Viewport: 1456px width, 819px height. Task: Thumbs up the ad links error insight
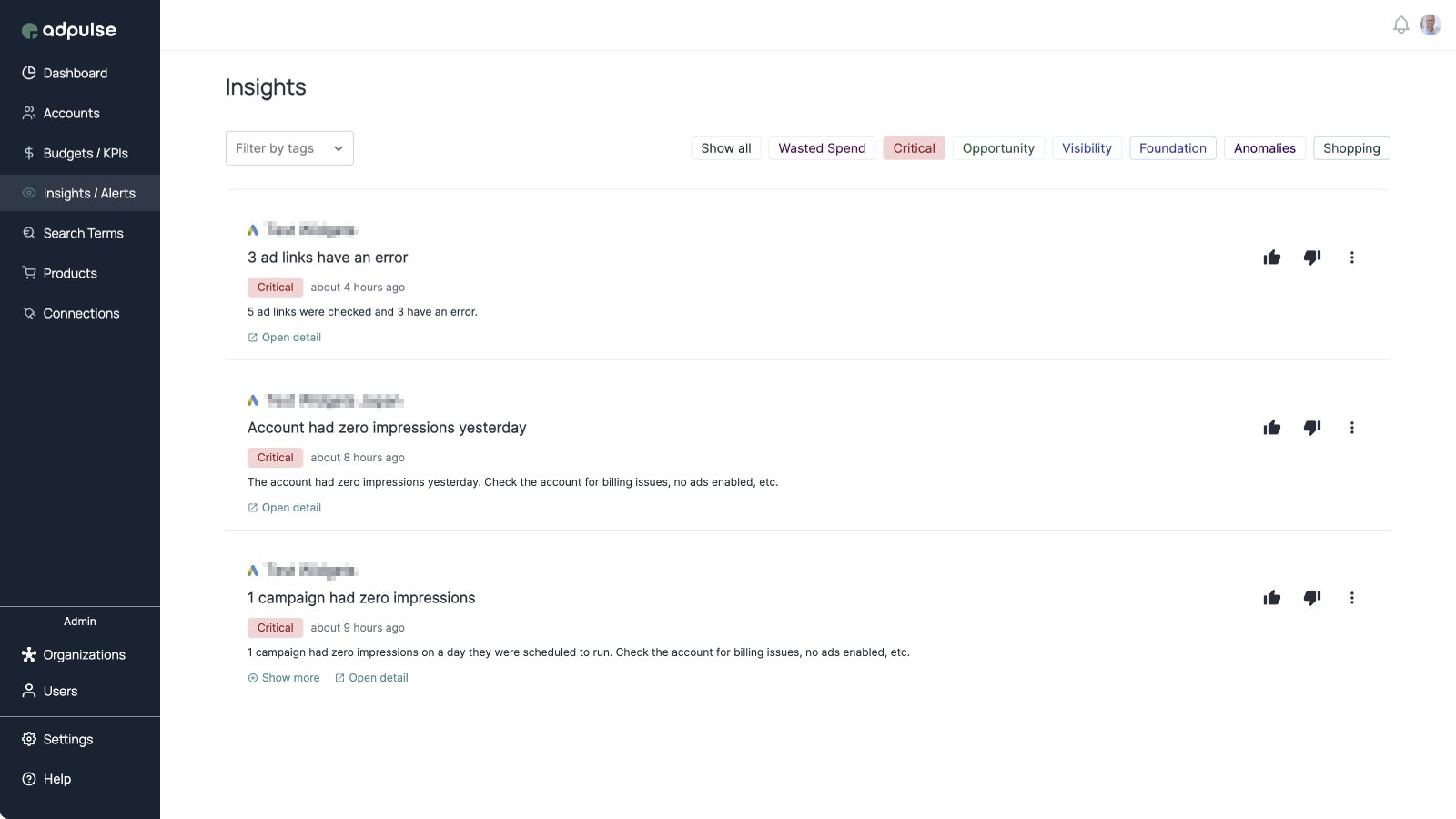1272,258
